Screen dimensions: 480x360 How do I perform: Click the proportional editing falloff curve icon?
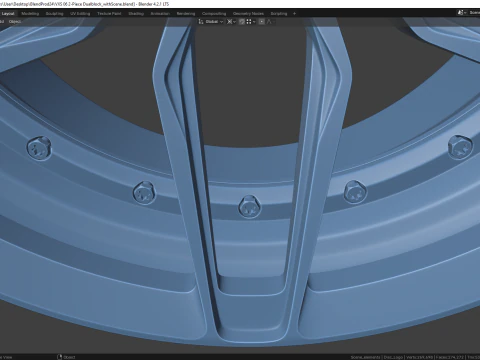(x=270, y=22)
